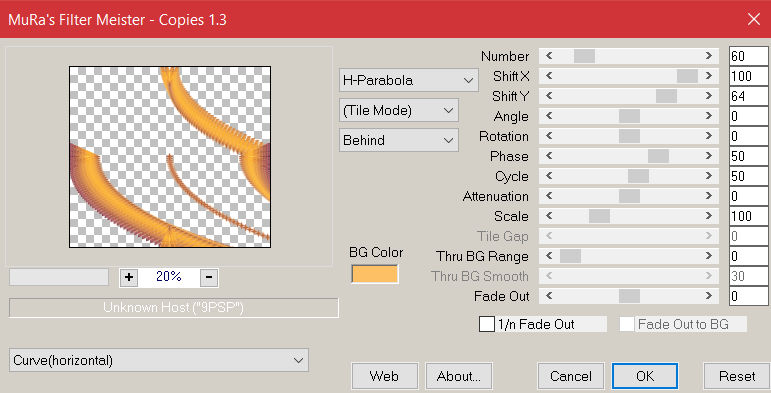
Task: Toggle the Fade Out to BG checkbox
Action: [627, 324]
